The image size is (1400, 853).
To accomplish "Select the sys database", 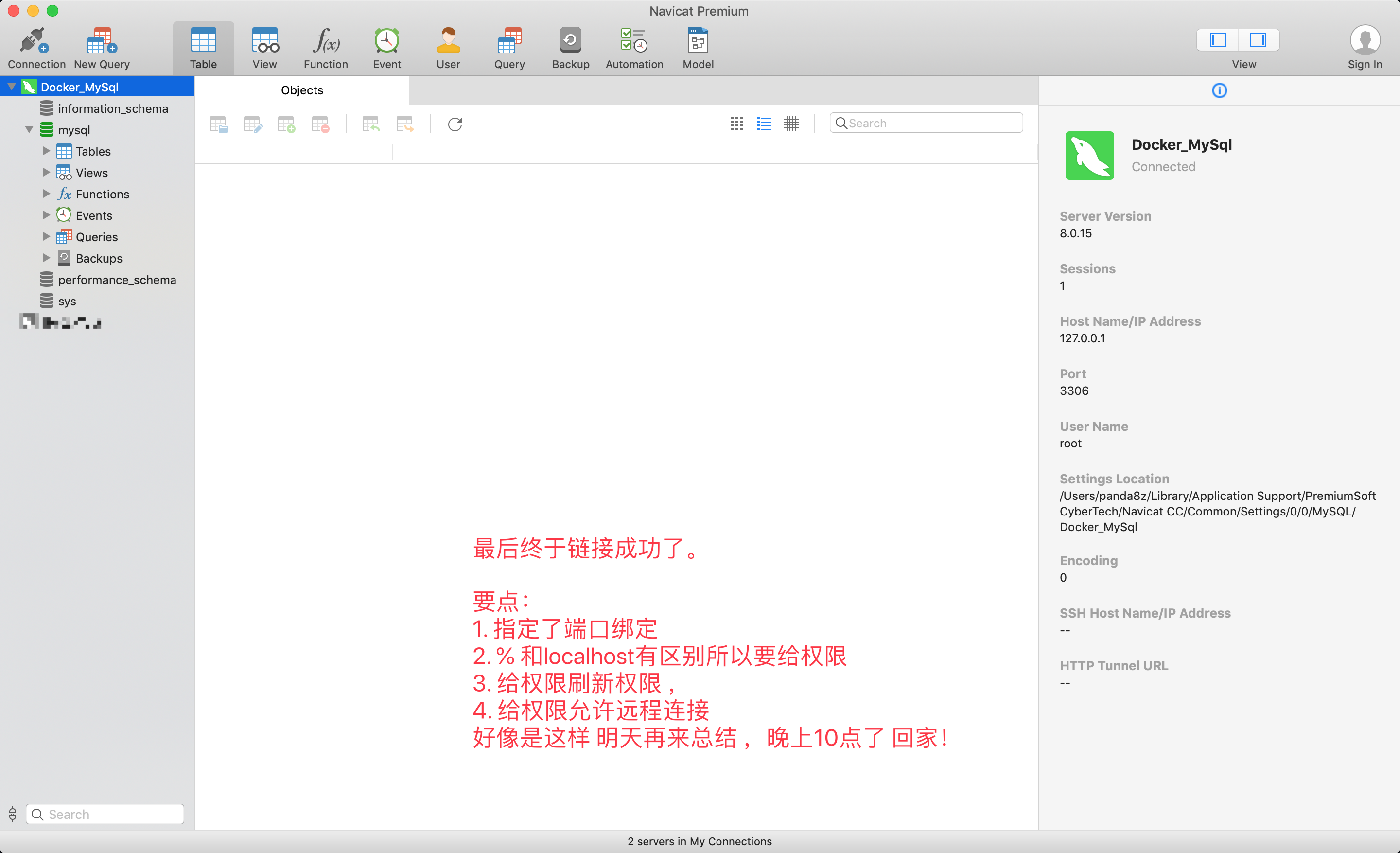I will point(97,301).
